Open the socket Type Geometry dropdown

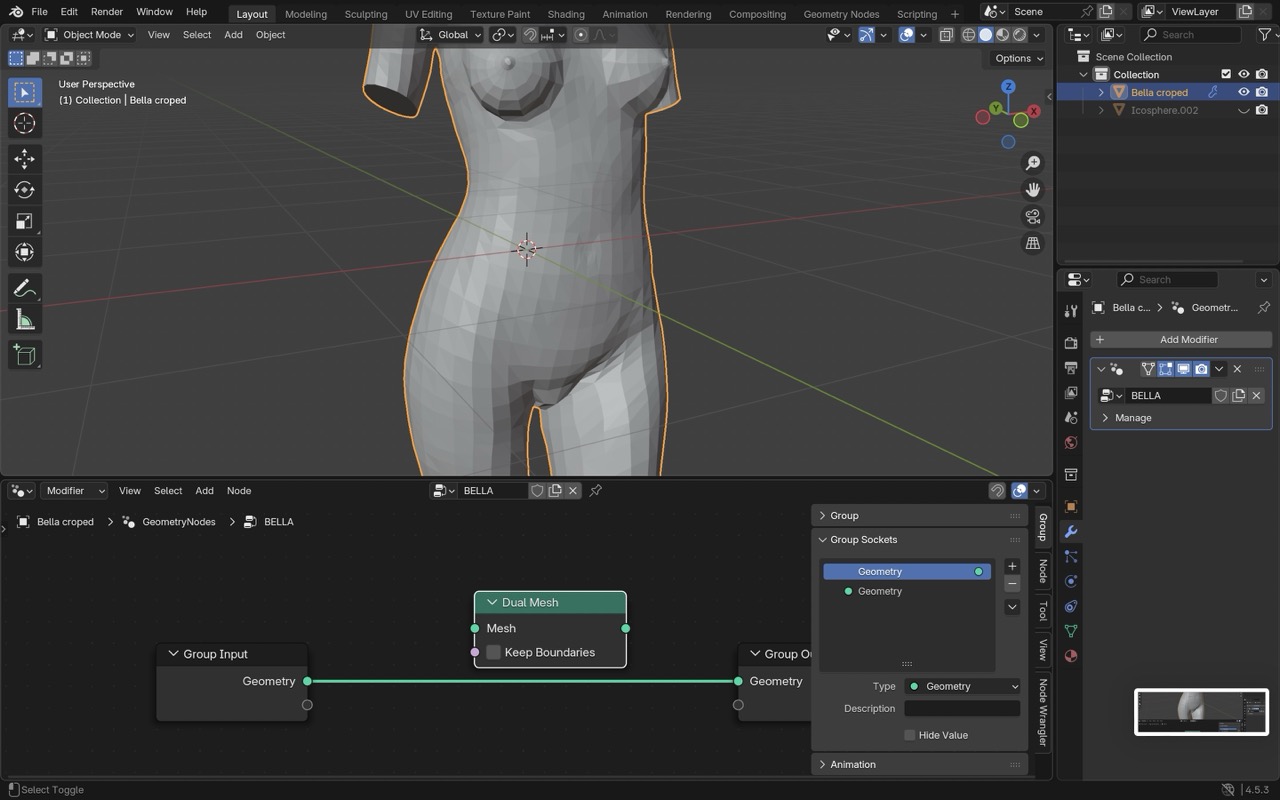coord(962,686)
